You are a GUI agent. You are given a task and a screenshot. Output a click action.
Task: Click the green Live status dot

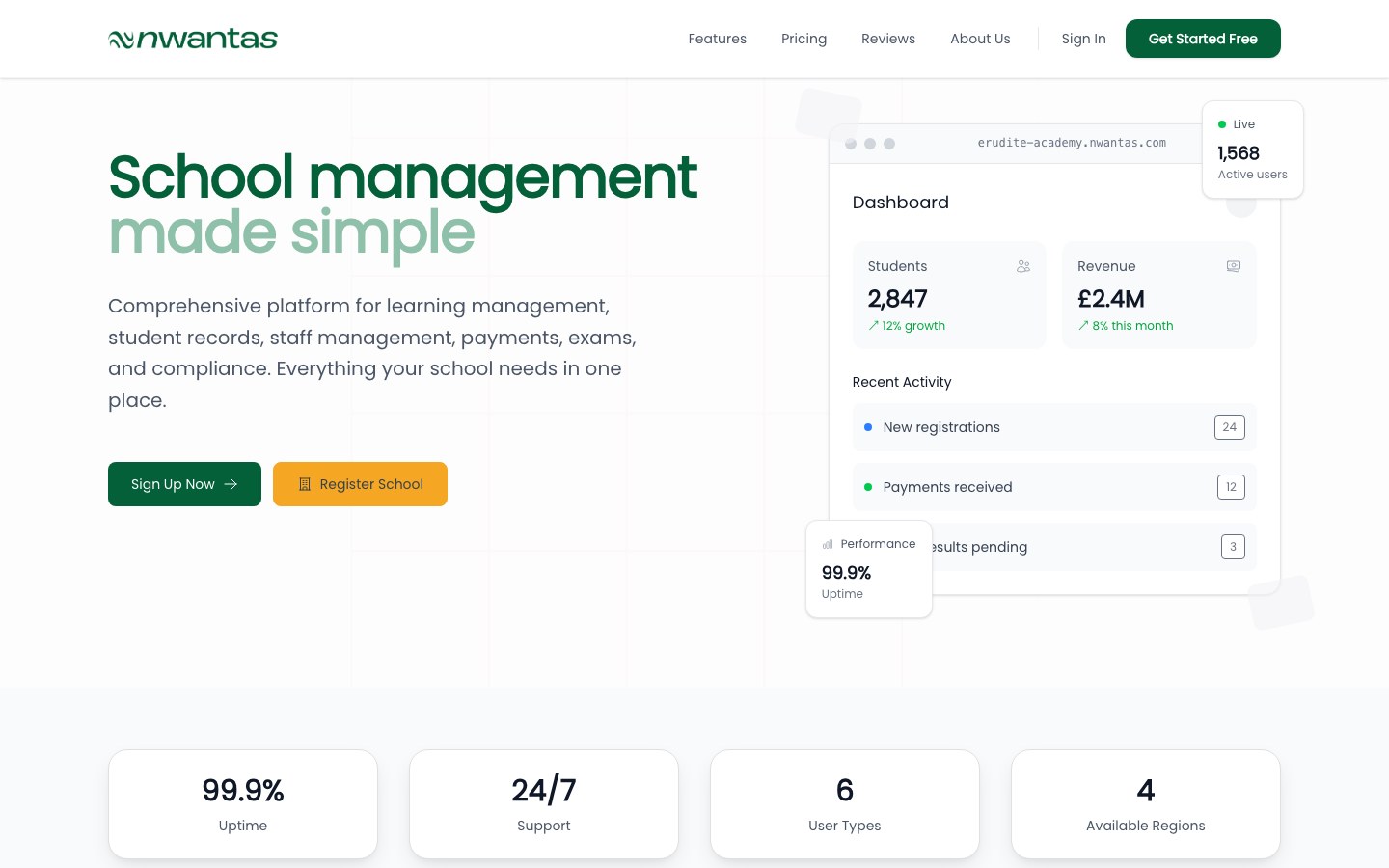coord(1222,124)
